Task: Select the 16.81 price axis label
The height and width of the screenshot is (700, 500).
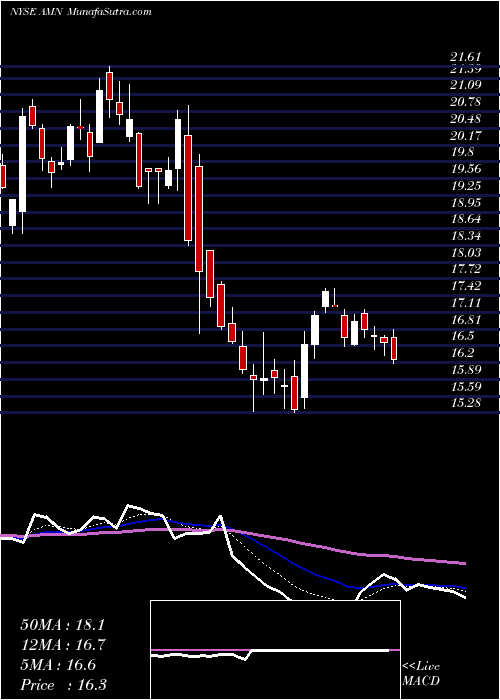Action: point(466,320)
